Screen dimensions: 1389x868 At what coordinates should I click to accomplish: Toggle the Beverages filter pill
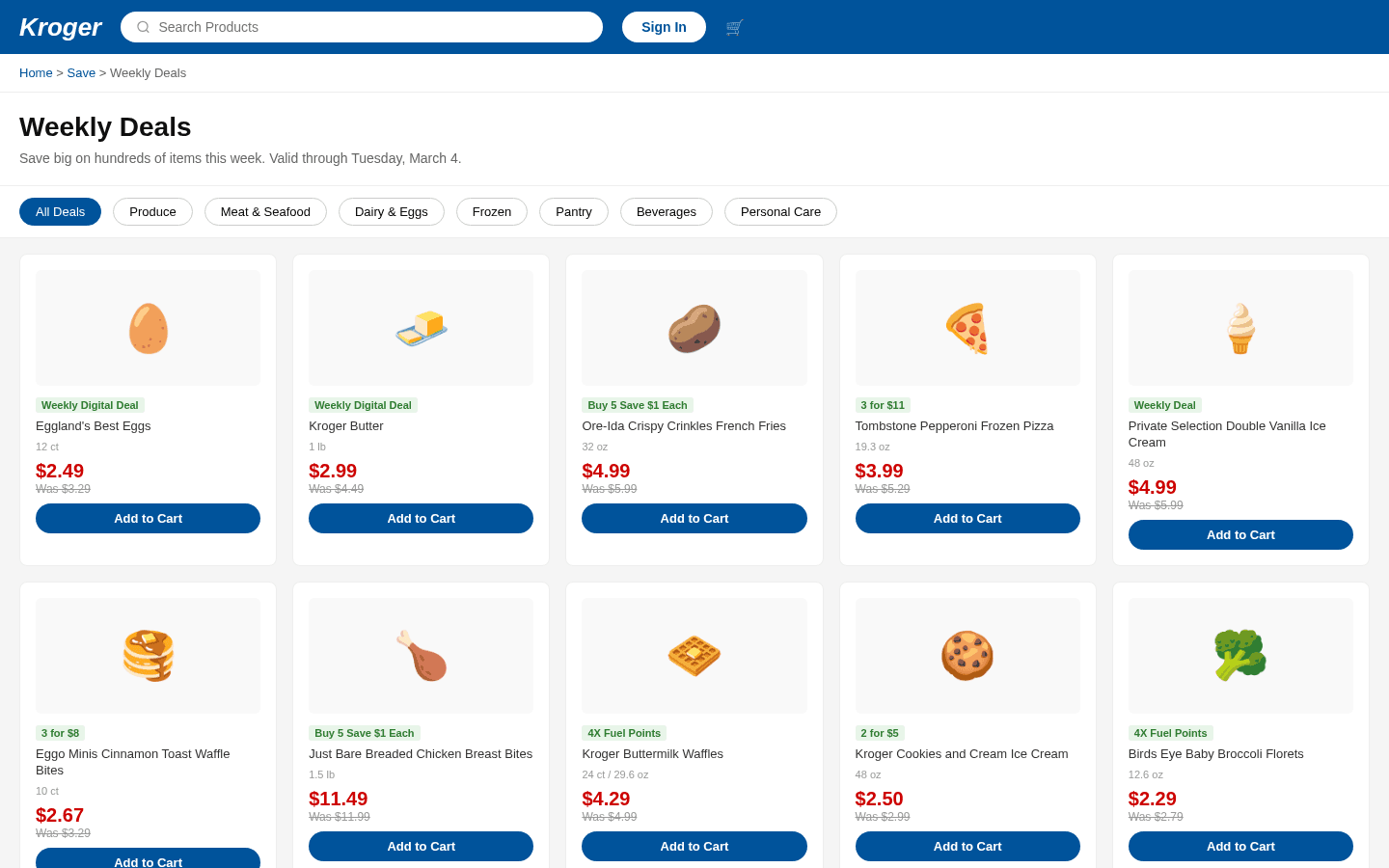[666, 211]
